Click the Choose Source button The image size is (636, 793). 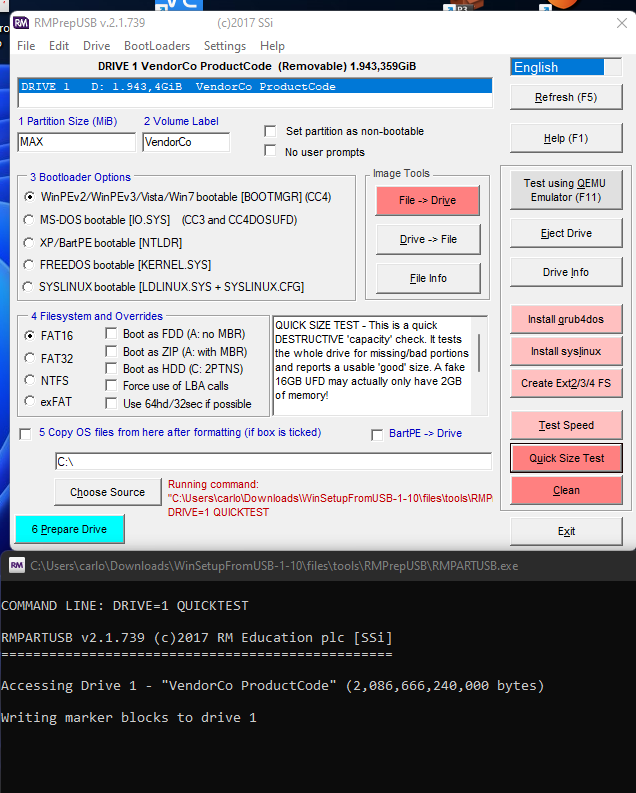pyautogui.click(x=107, y=492)
